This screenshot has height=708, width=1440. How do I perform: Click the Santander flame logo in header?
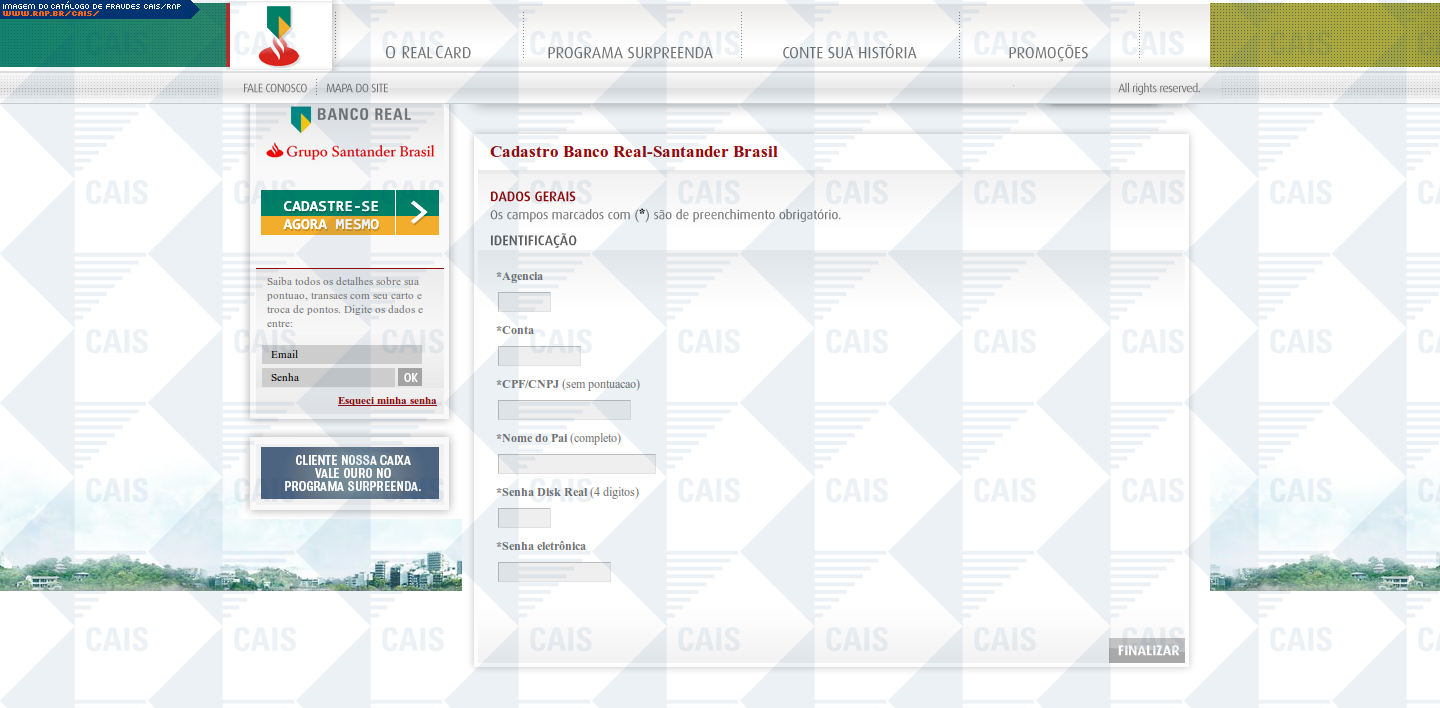pos(279,36)
